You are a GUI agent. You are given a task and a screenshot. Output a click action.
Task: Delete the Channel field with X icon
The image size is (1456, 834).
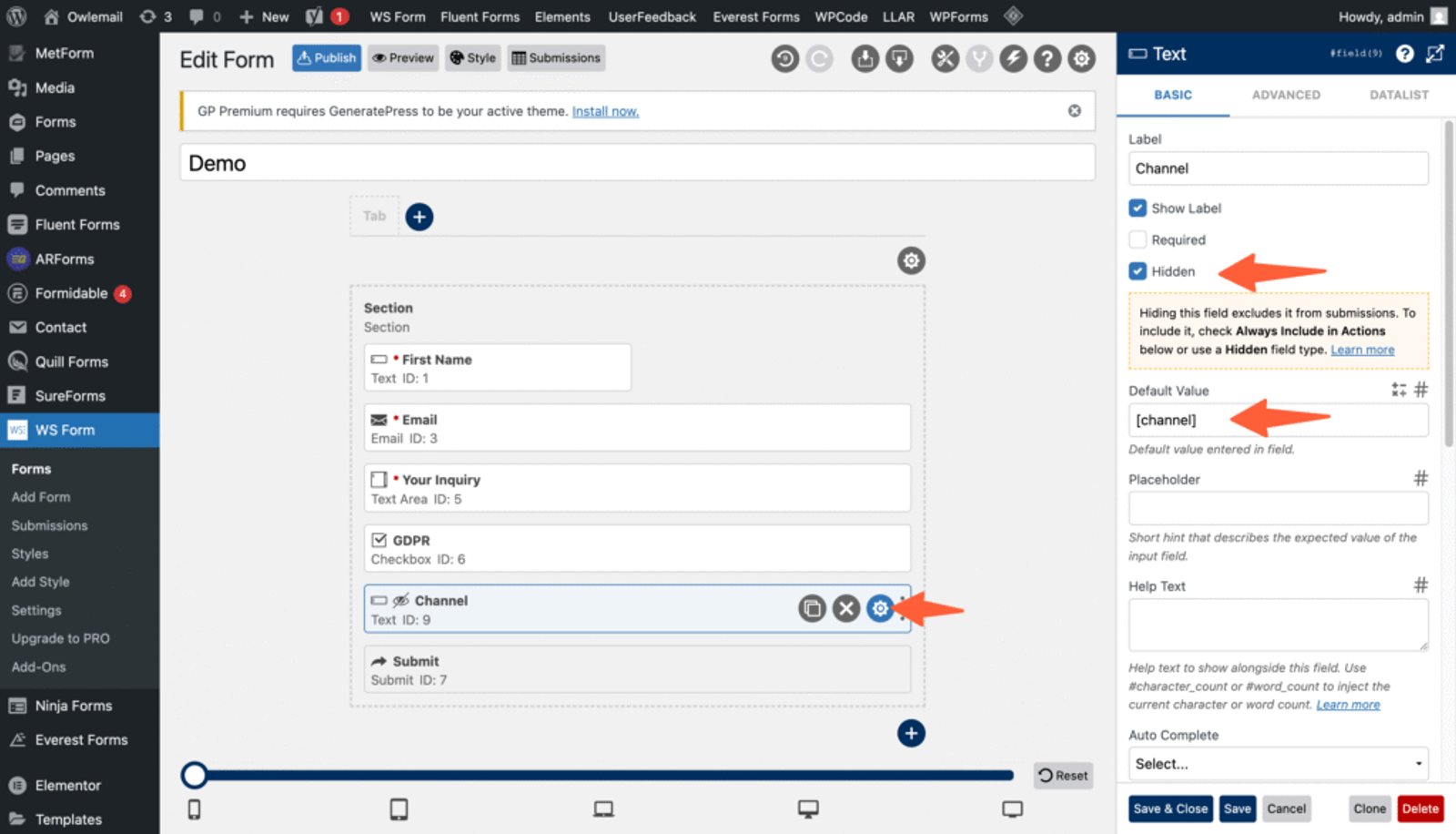tap(846, 608)
